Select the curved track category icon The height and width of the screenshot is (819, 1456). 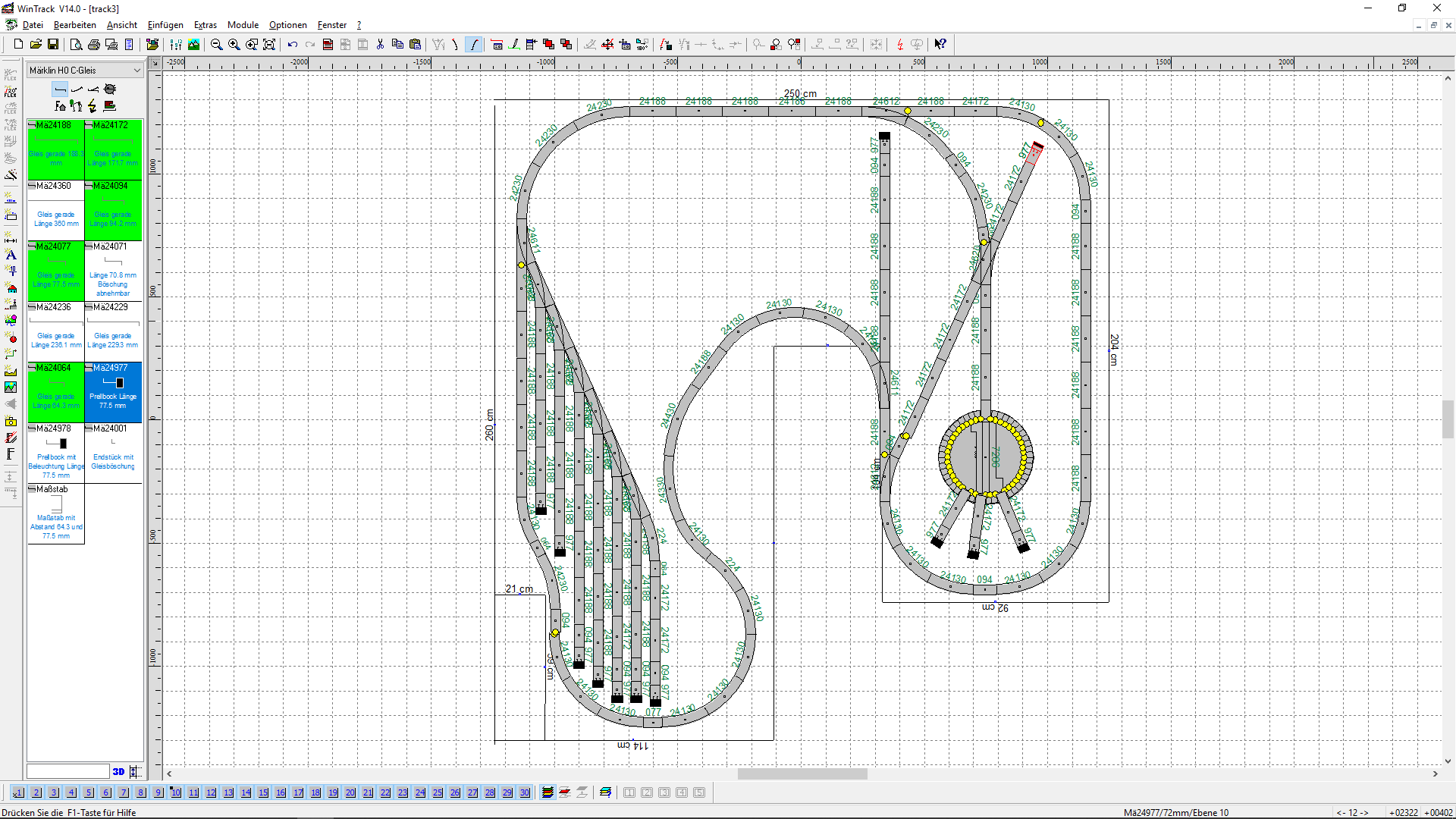click(x=77, y=89)
